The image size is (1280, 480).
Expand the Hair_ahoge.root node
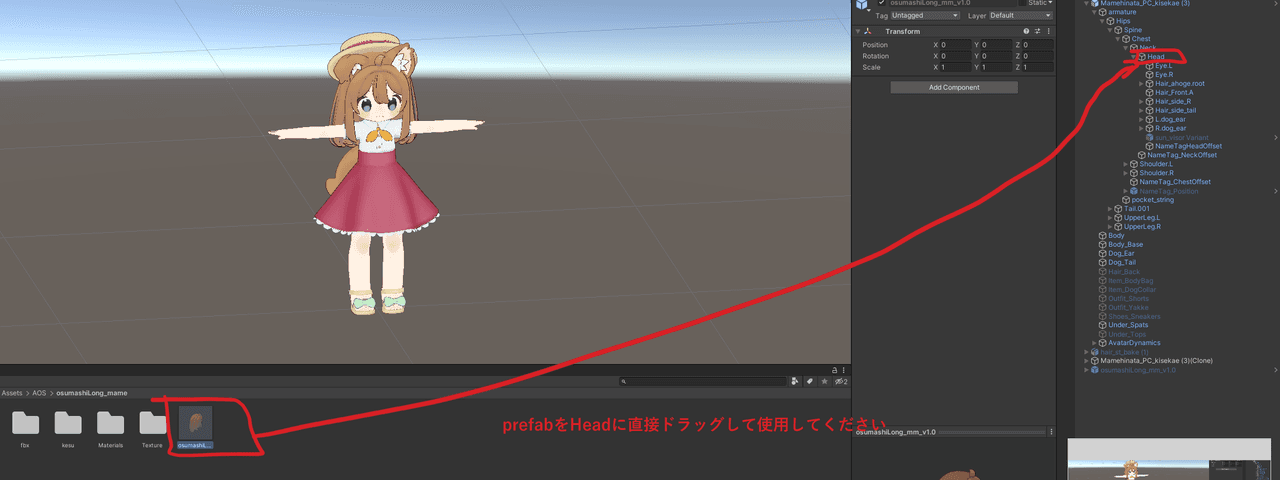(x=1142, y=83)
